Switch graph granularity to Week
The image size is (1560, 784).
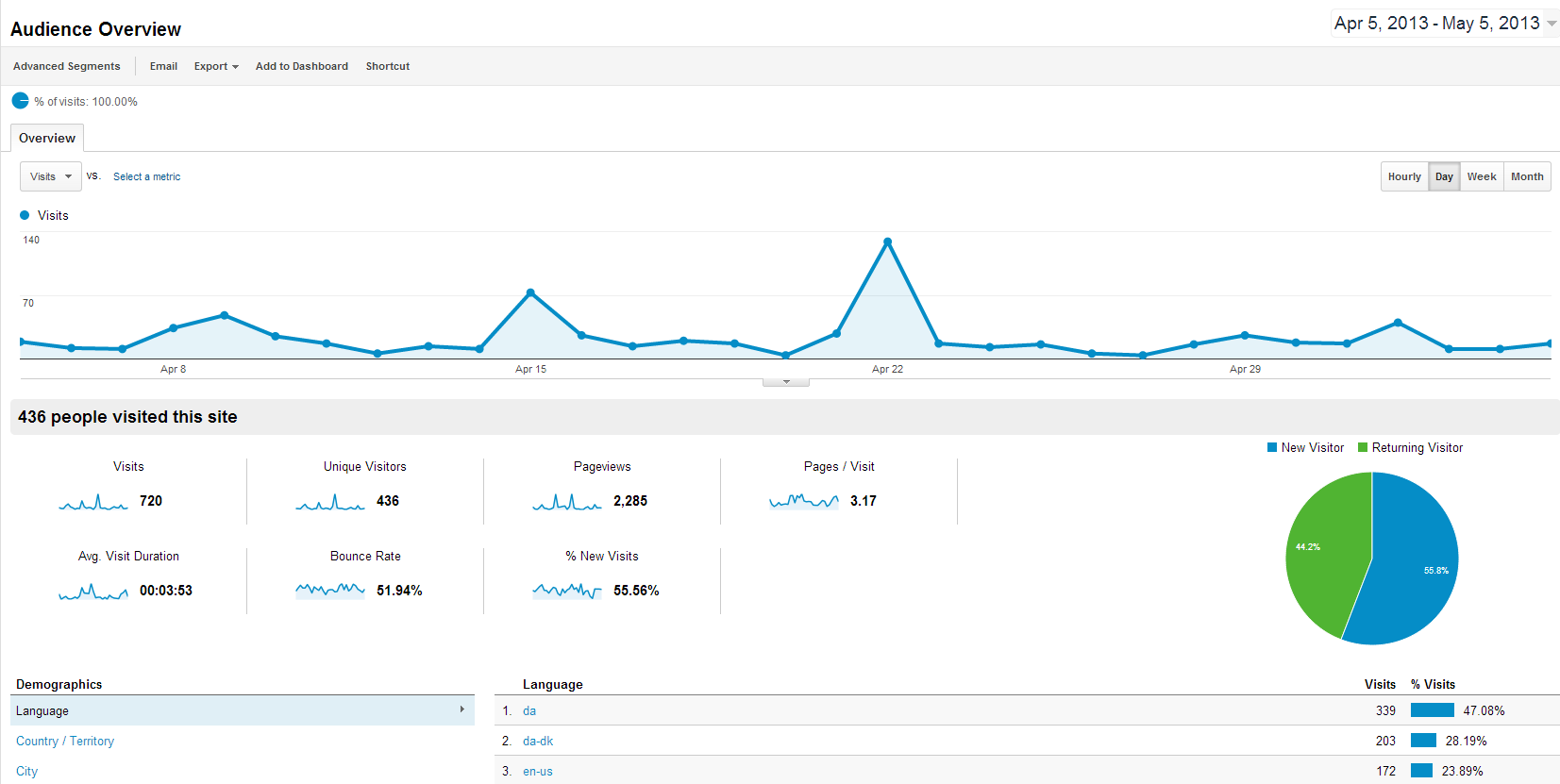pyautogui.click(x=1481, y=176)
